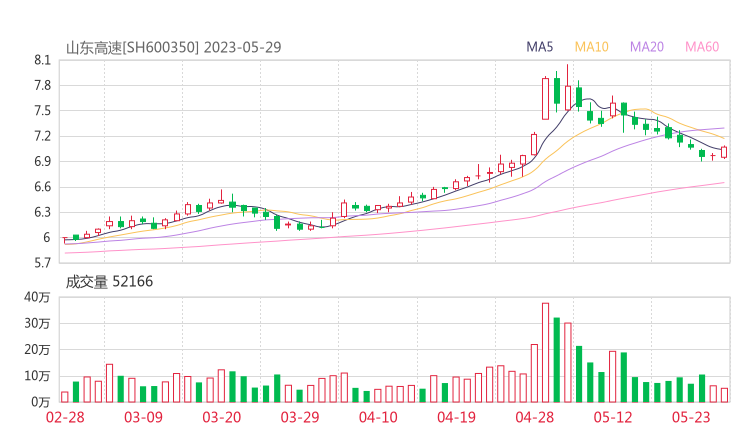Viewport: 740px width, 440px height.
Task: Pick the 04-10 date label
Action: [378, 417]
